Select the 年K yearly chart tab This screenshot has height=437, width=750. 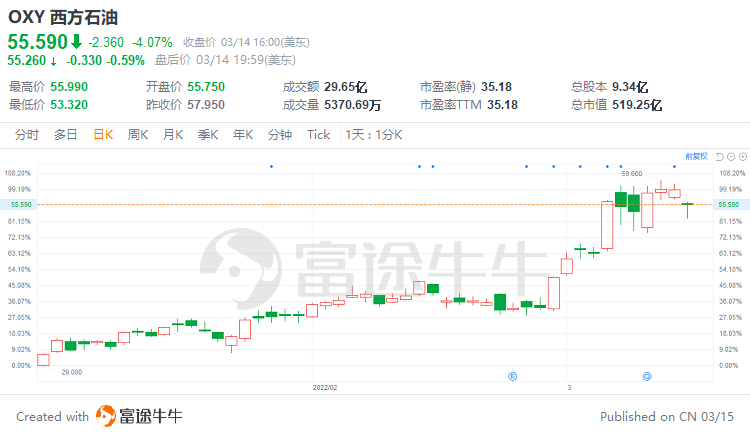(x=243, y=135)
